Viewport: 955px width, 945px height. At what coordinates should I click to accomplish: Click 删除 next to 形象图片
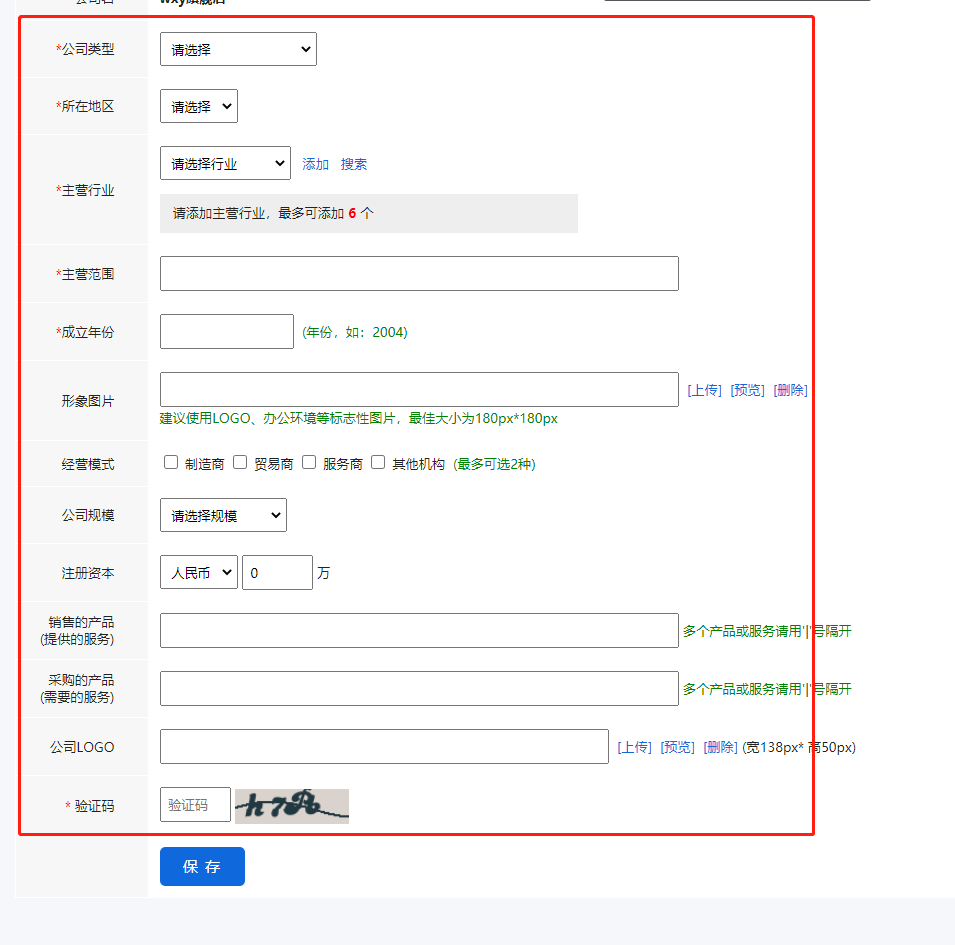(790, 390)
